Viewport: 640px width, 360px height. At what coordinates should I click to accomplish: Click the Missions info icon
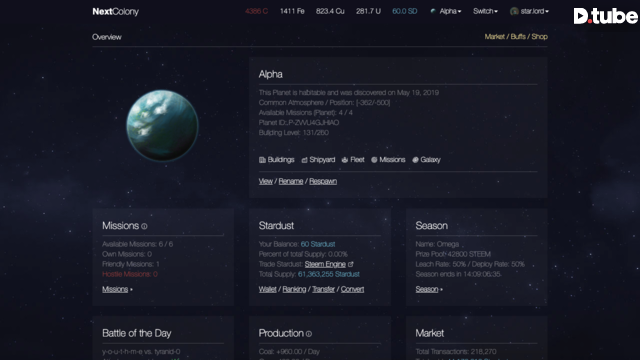144,226
